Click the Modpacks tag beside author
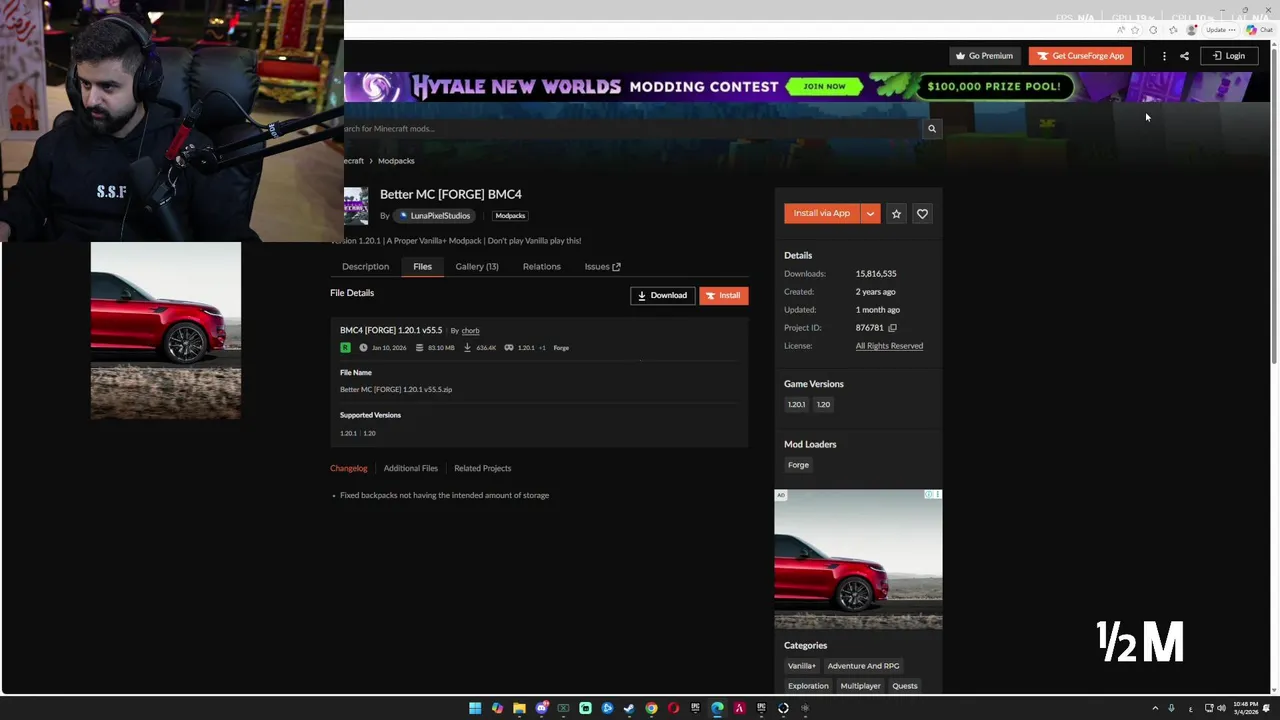Viewport: 1280px width, 720px height. click(x=510, y=216)
